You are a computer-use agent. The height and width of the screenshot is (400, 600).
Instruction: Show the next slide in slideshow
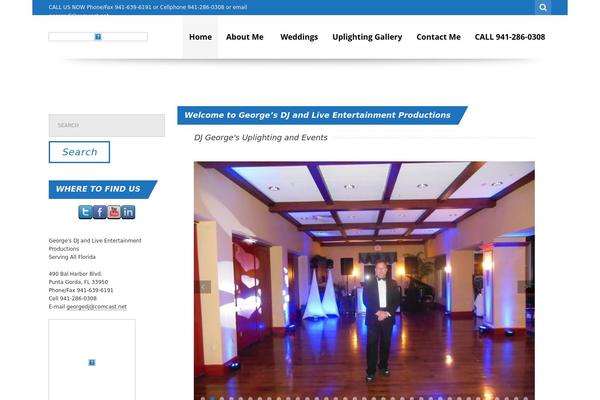524,287
